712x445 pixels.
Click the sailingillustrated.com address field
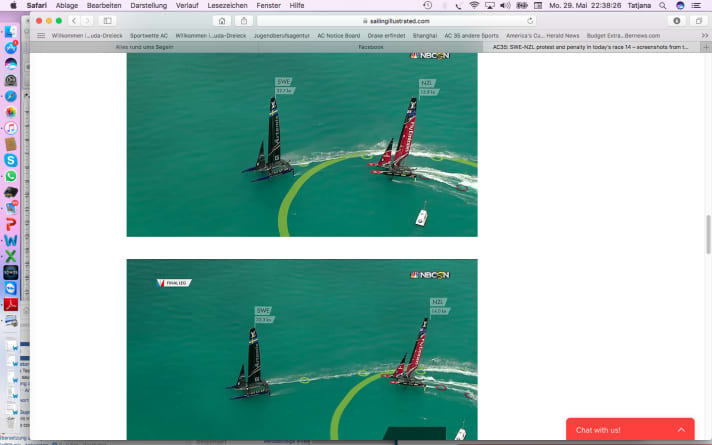[396, 21]
